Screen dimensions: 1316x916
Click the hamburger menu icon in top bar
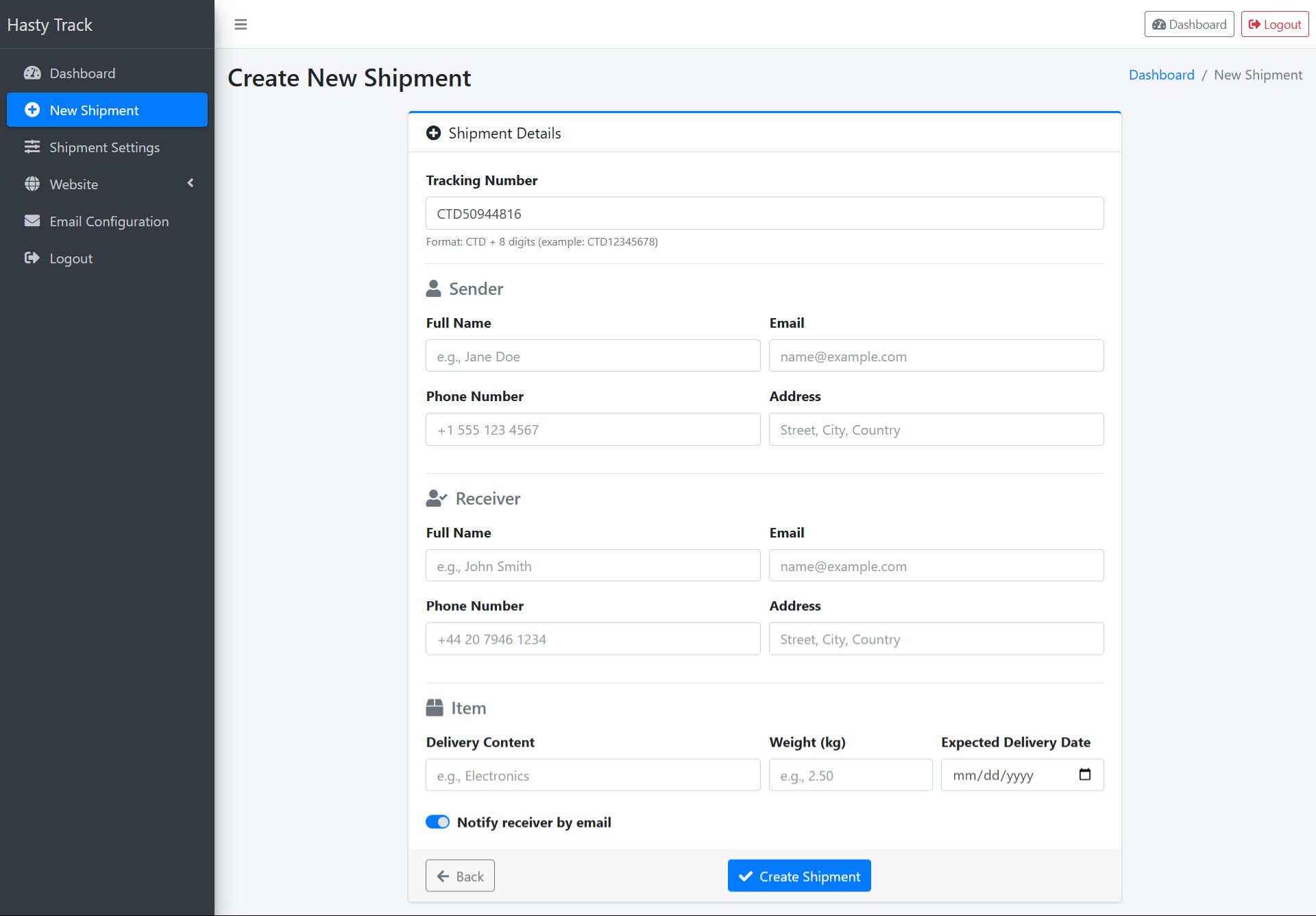click(x=241, y=25)
